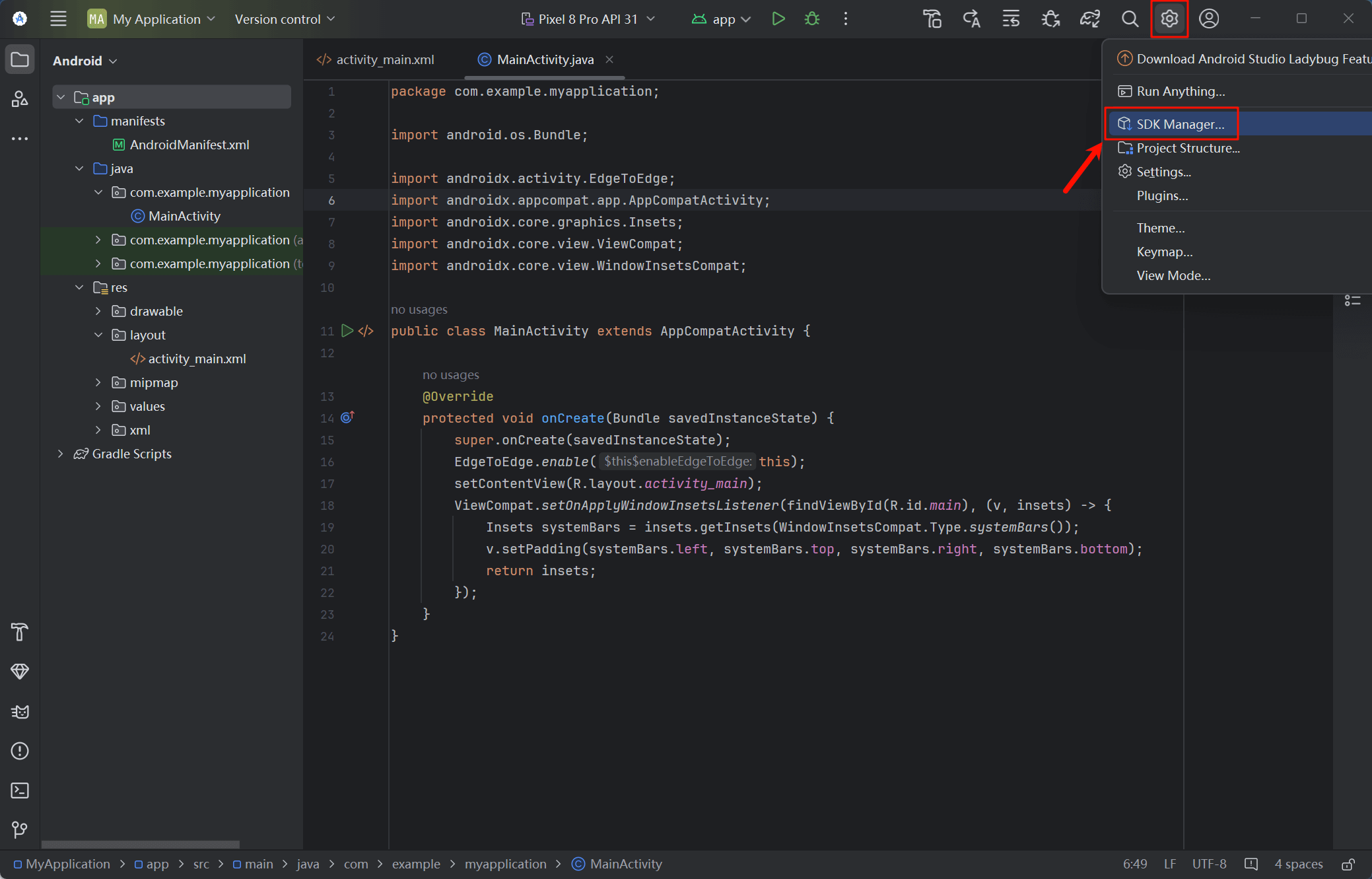Click the debug settings toolbar icon
1372x879 pixels.
click(1050, 18)
